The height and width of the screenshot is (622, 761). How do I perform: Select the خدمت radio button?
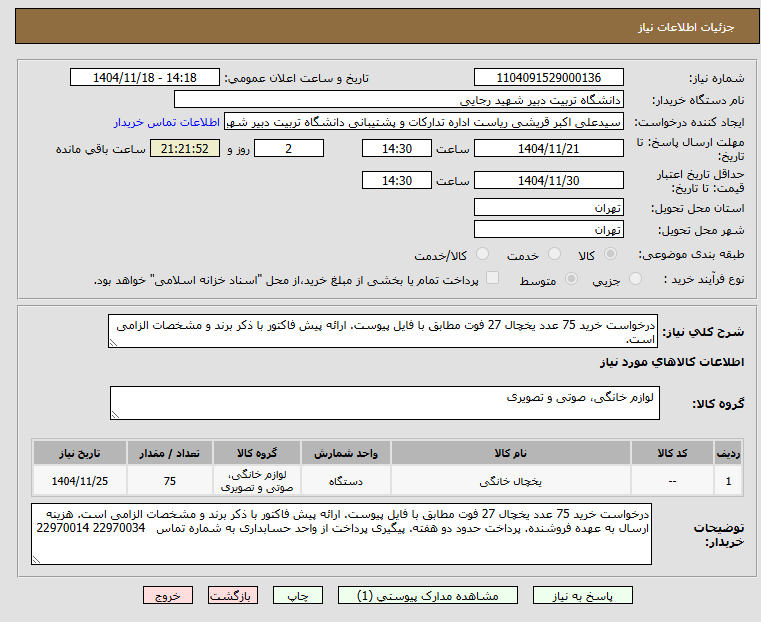pos(554,254)
